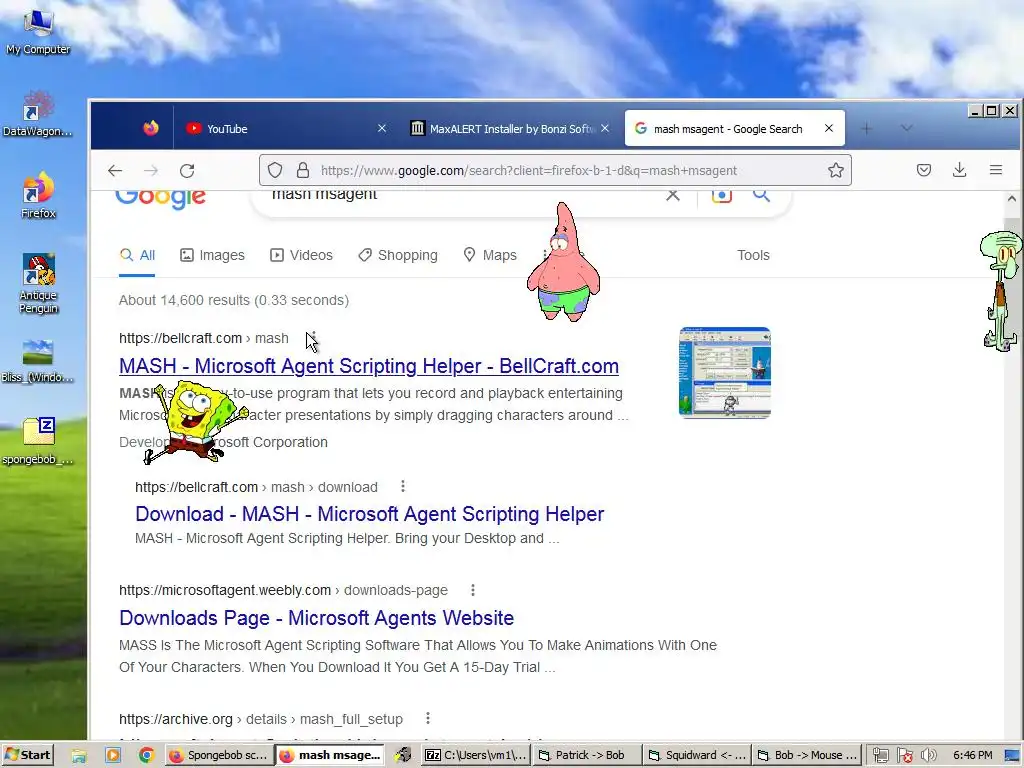Open the Windows Start menu
The height and width of the screenshot is (768, 1024).
(x=27, y=755)
